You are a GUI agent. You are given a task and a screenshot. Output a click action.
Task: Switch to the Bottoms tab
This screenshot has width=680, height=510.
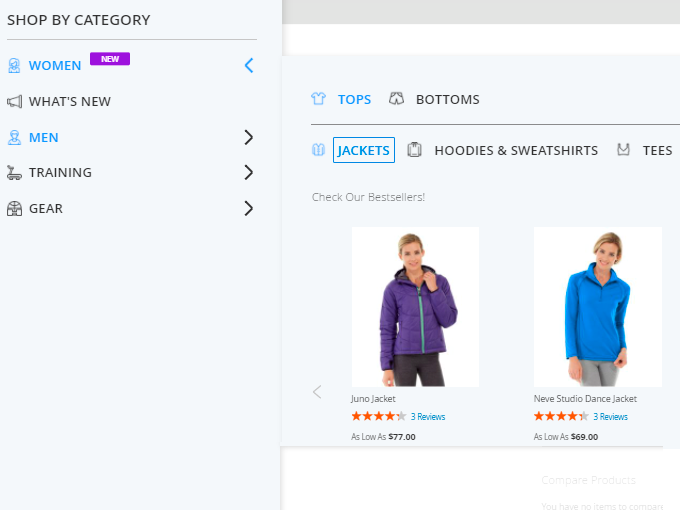click(447, 99)
